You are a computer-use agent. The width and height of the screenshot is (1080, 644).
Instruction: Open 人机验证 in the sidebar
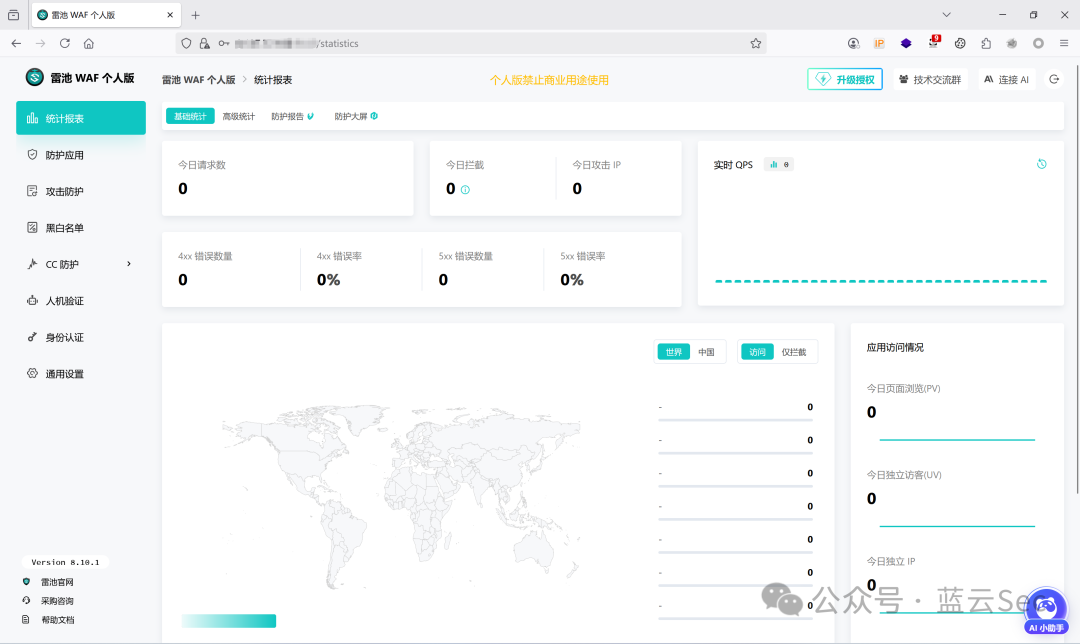coord(81,301)
